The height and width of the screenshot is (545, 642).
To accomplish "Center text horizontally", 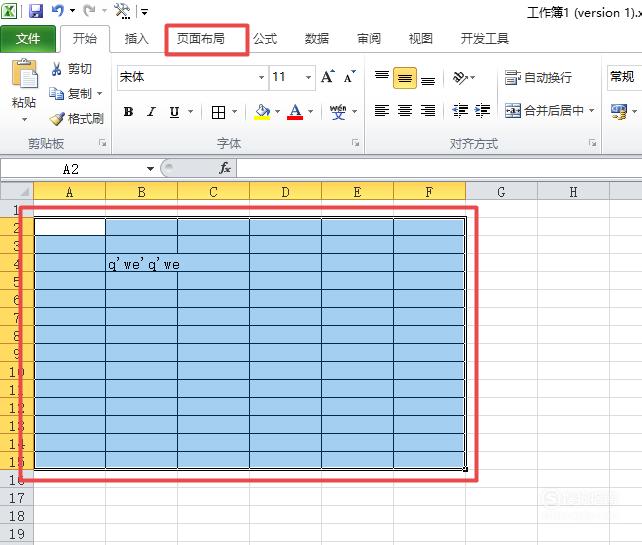I will coord(405,111).
